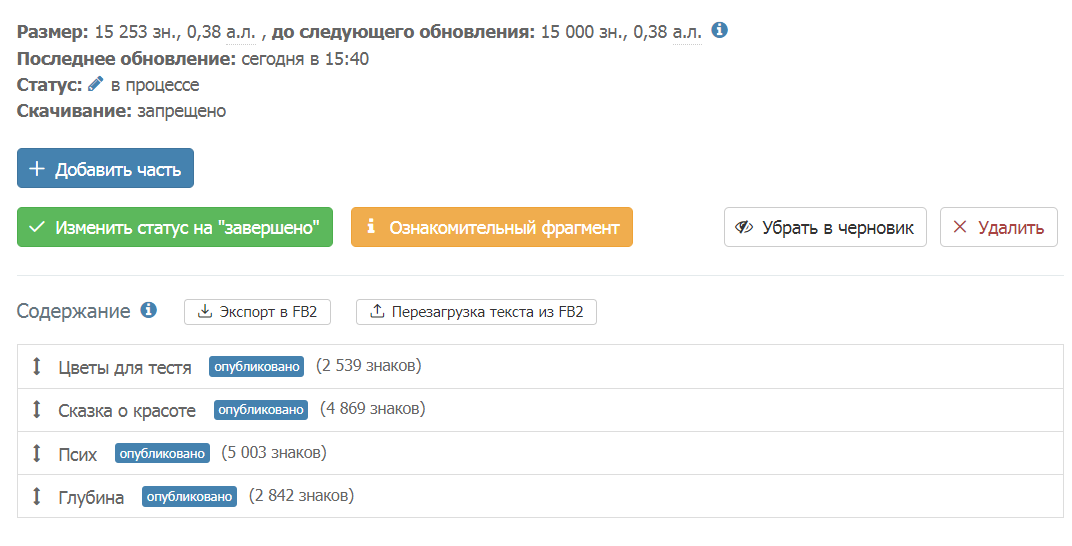Change status to завершено
Screen dimensions: 1072x546
[x=175, y=227]
